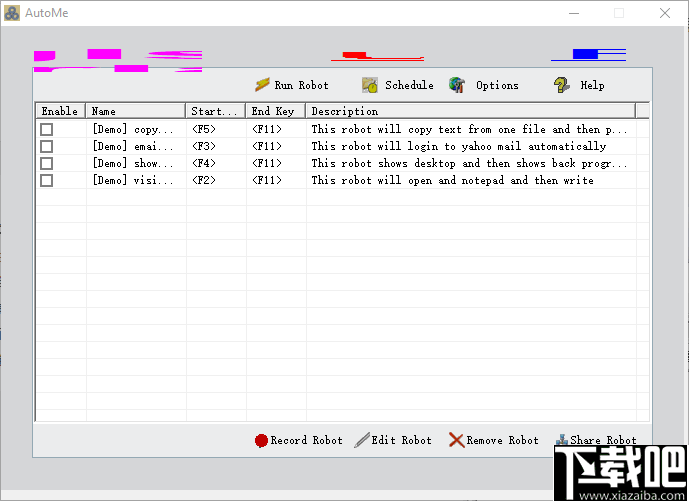Select the [Demo] emai... robot name

click(x=133, y=146)
